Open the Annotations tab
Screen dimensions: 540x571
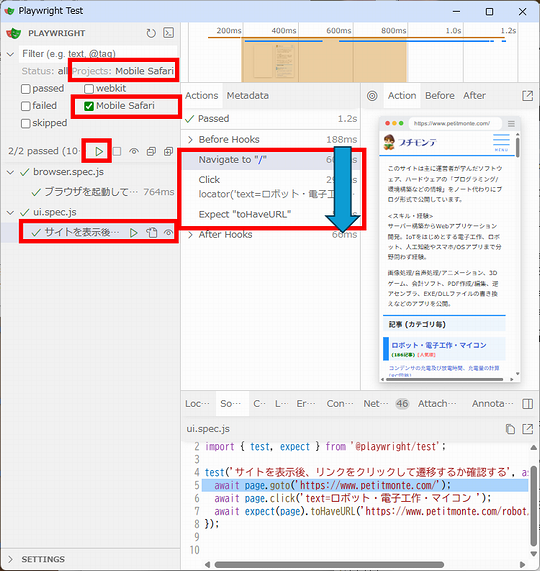click(492, 403)
